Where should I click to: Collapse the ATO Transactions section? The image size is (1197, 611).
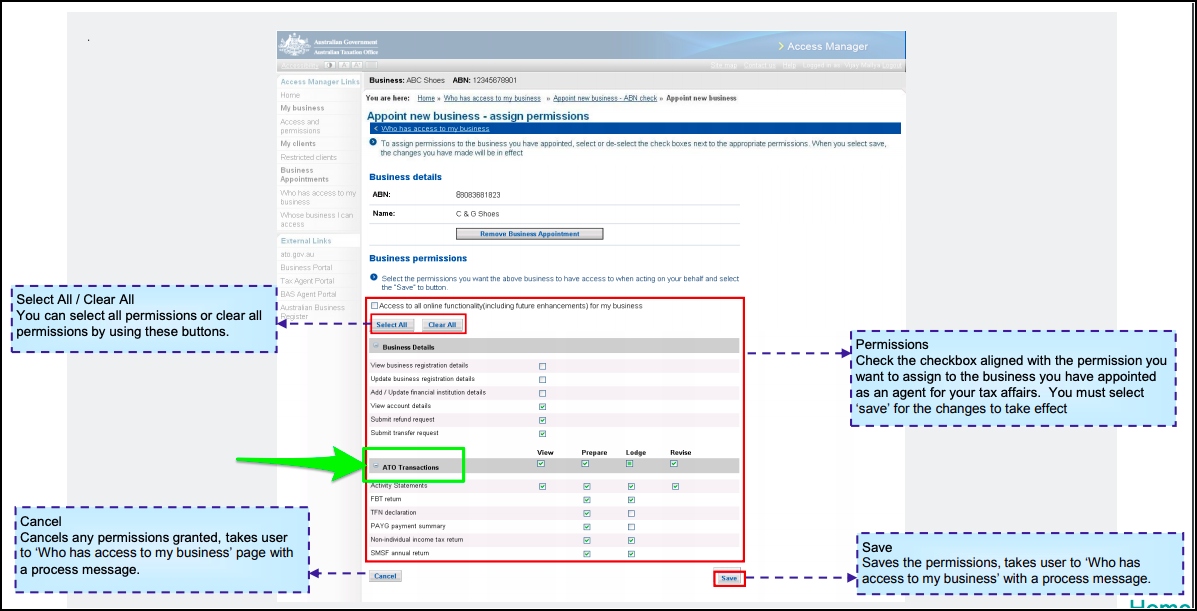(375, 467)
